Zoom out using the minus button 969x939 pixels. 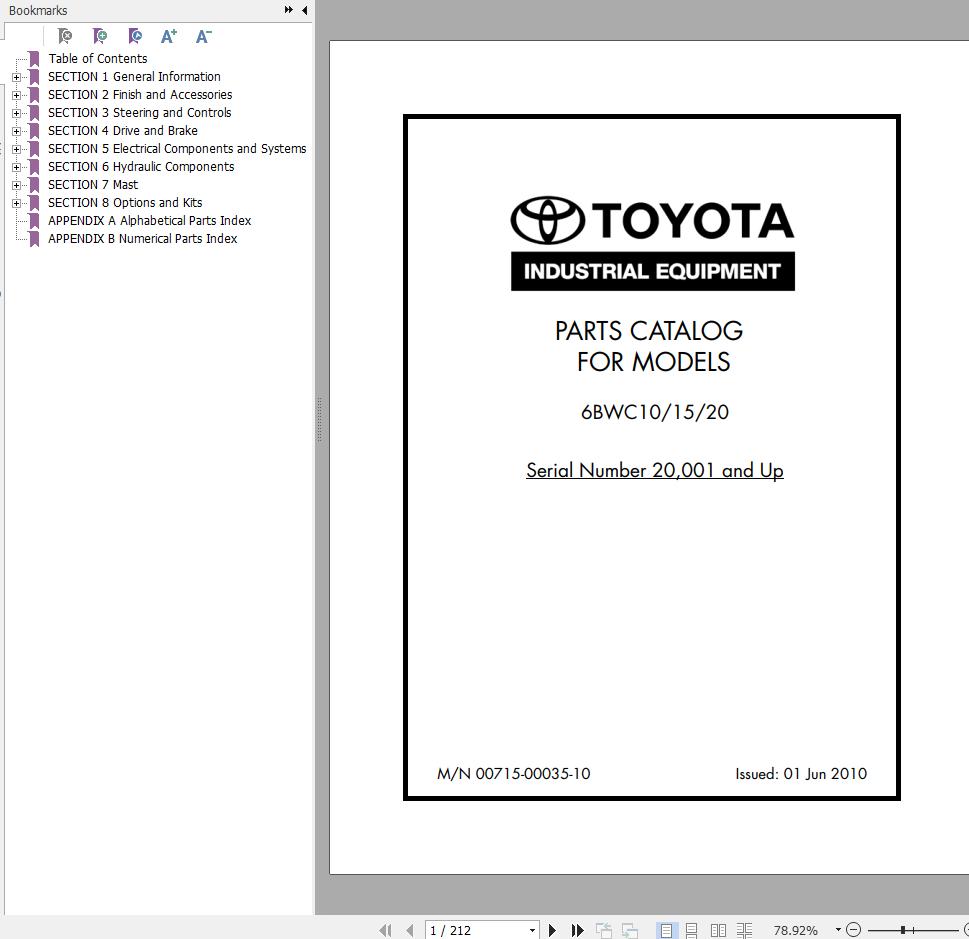(x=854, y=930)
